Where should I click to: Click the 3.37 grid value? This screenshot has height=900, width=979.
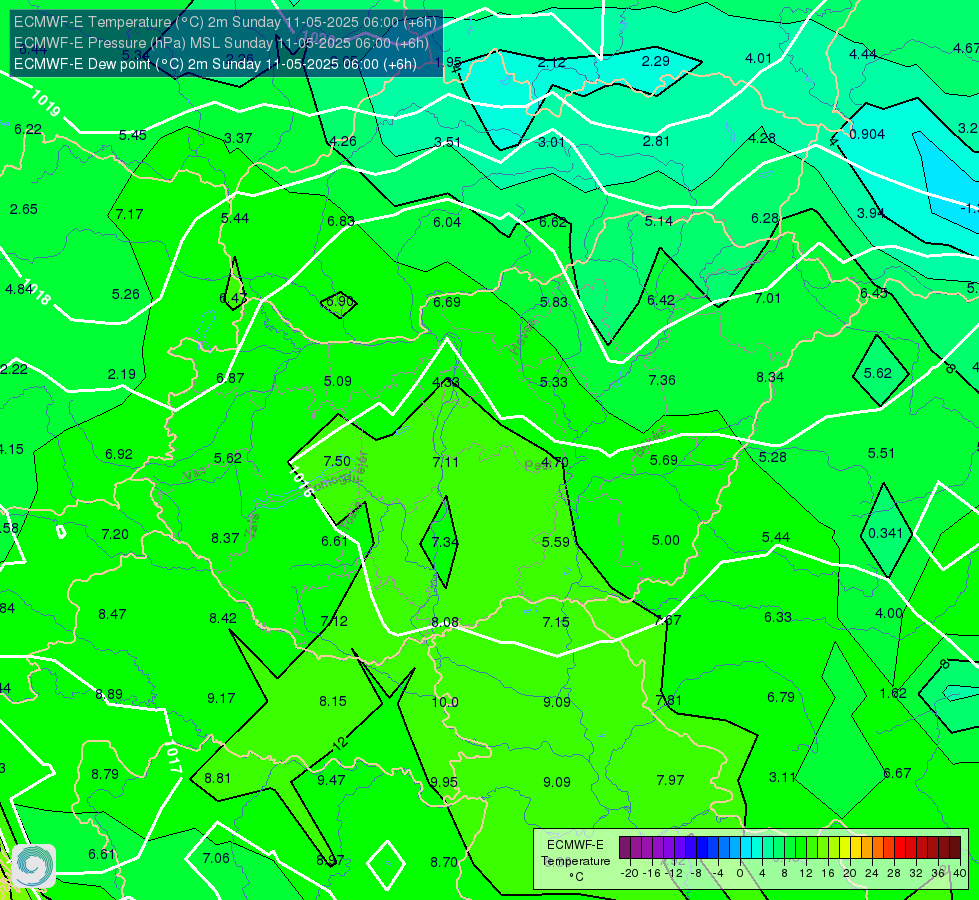pyautogui.click(x=238, y=138)
